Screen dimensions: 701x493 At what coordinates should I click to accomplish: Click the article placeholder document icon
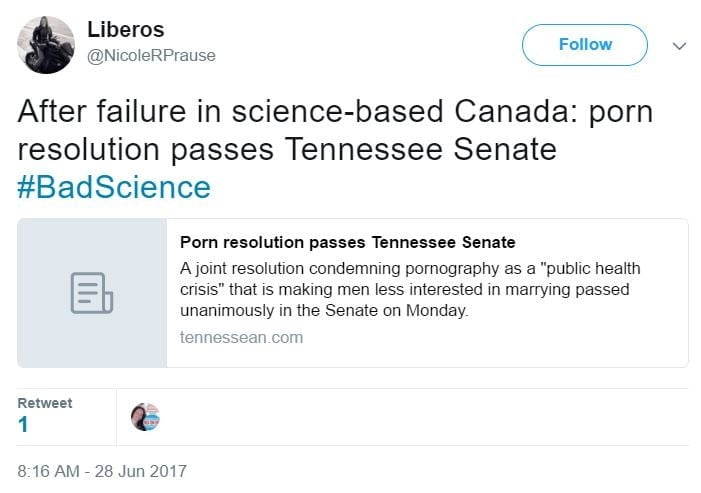(92, 293)
